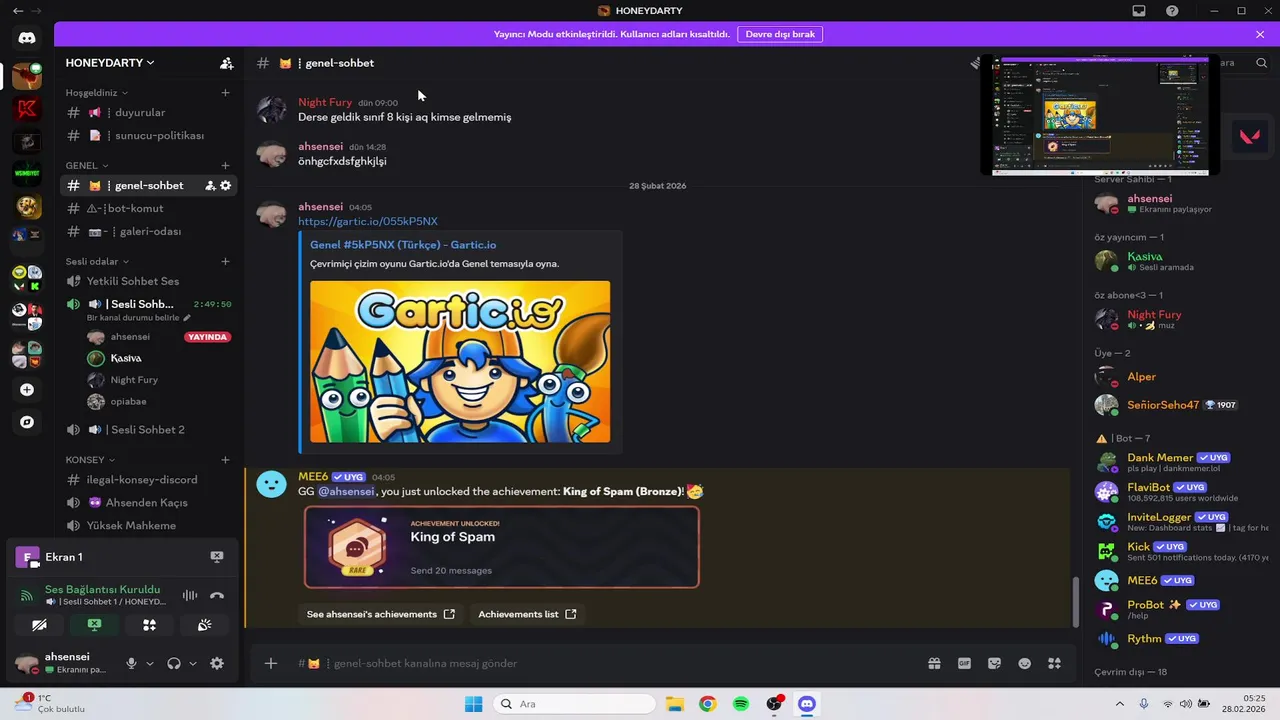Open output device options arrow beside headphones
Image resolution: width=1280 pixels, height=720 pixels.
click(x=193, y=663)
